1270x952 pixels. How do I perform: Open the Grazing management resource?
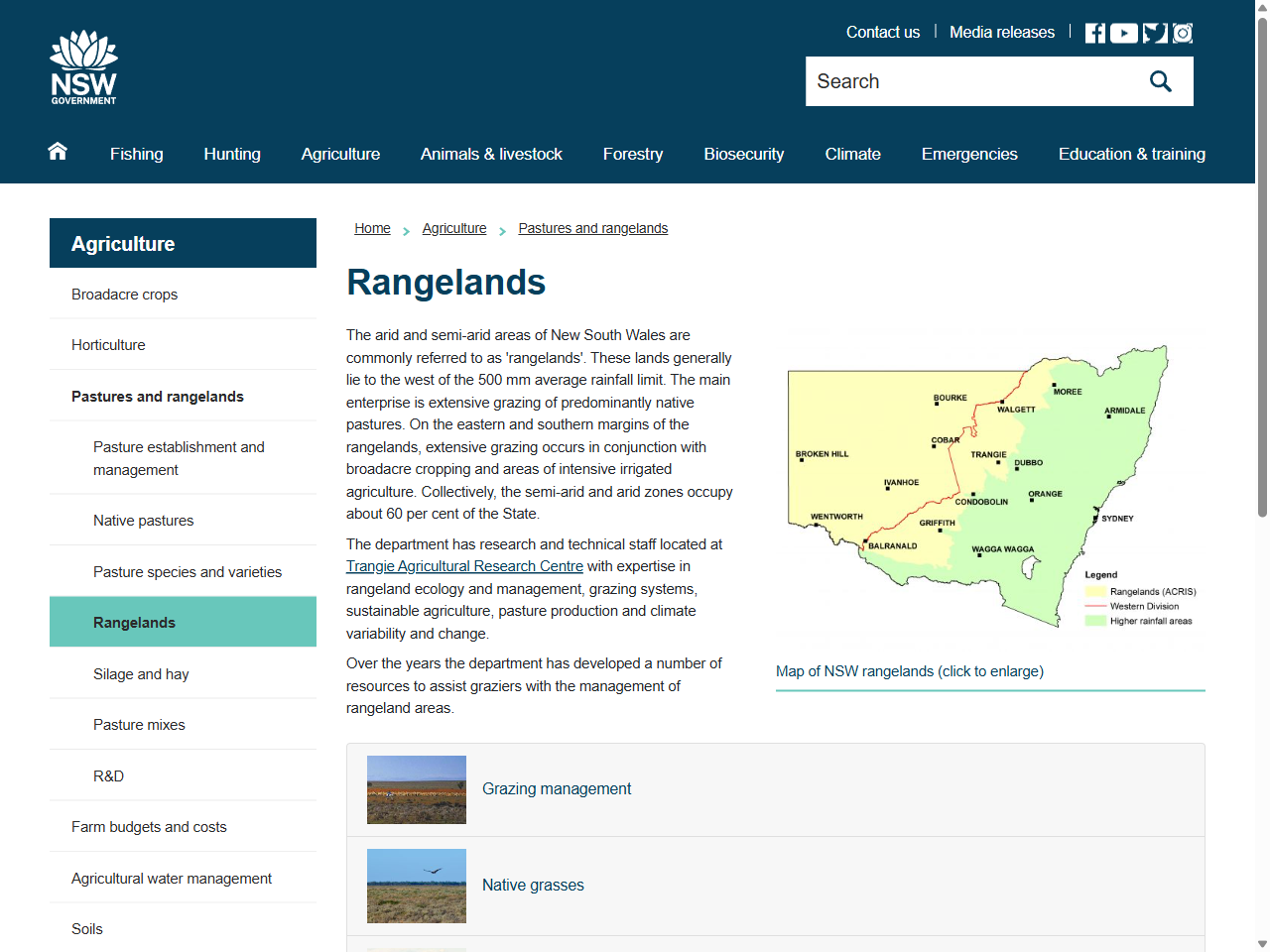pos(557,788)
